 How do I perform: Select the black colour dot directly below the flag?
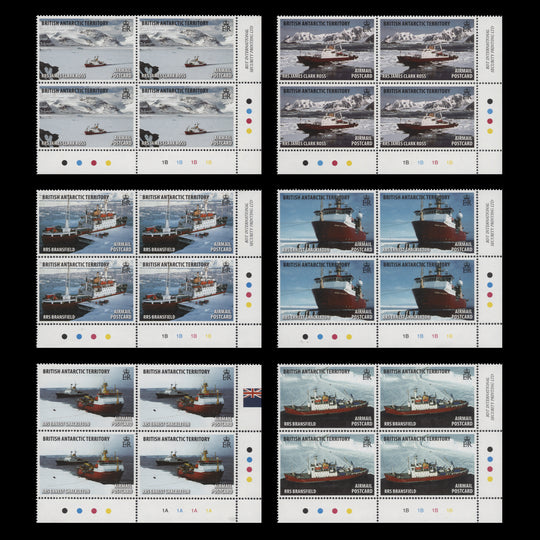click(249, 449)
